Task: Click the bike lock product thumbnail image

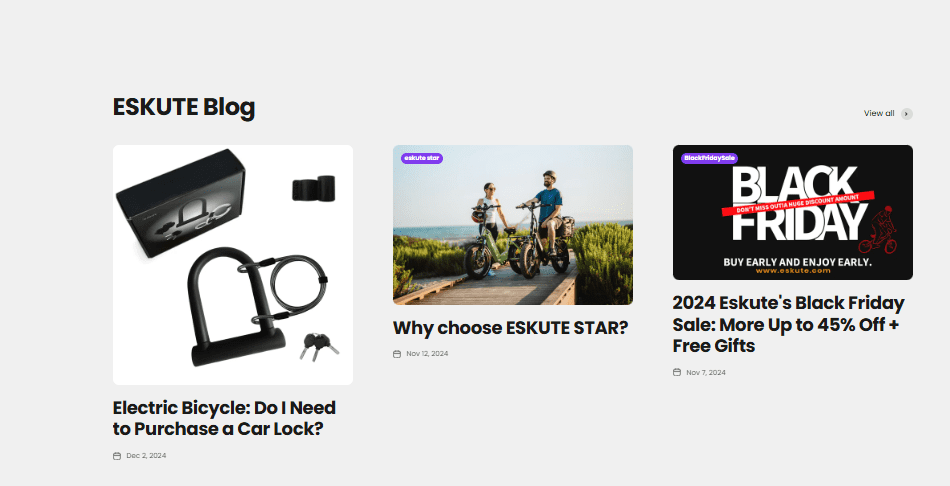Action: tap(233, 265)
